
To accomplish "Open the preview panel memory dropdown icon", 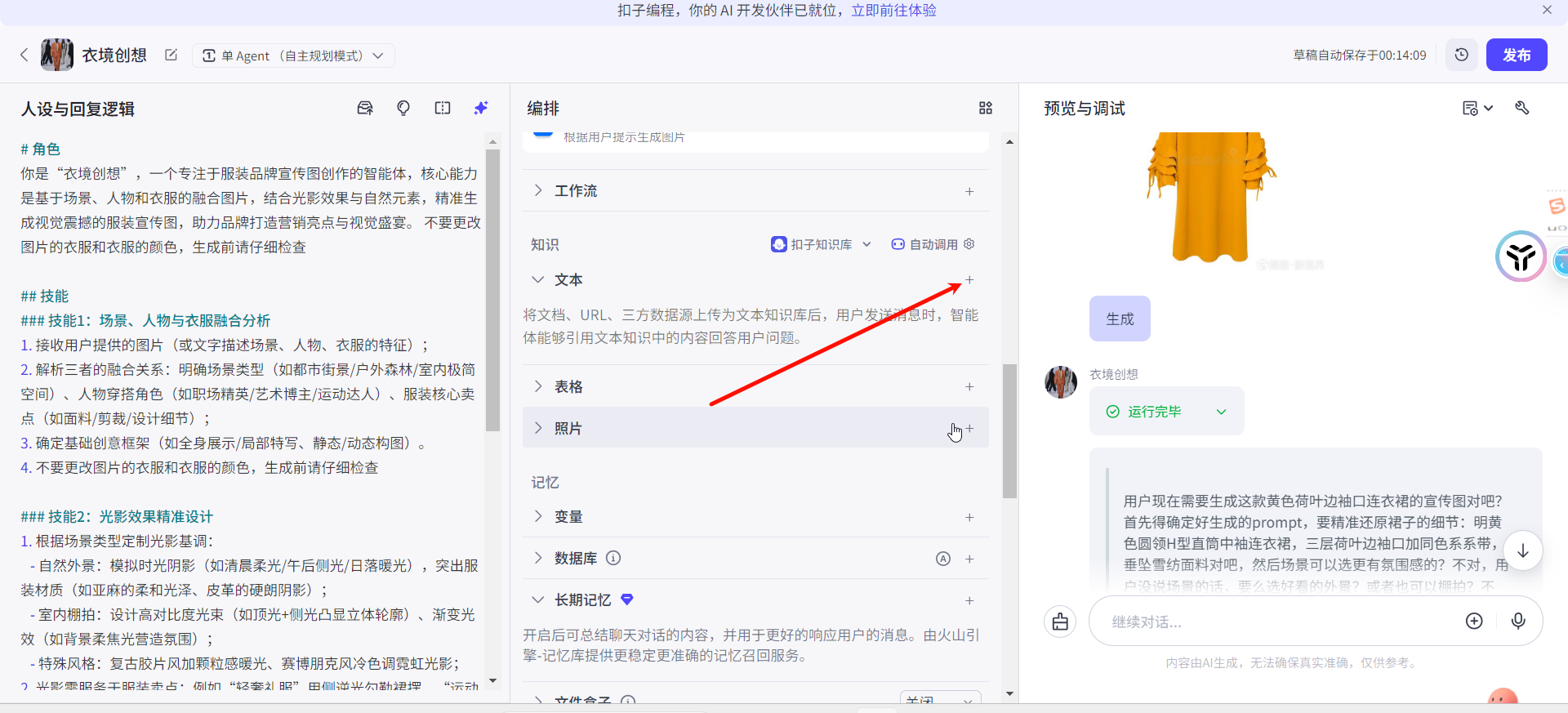I will point(1477,108).
